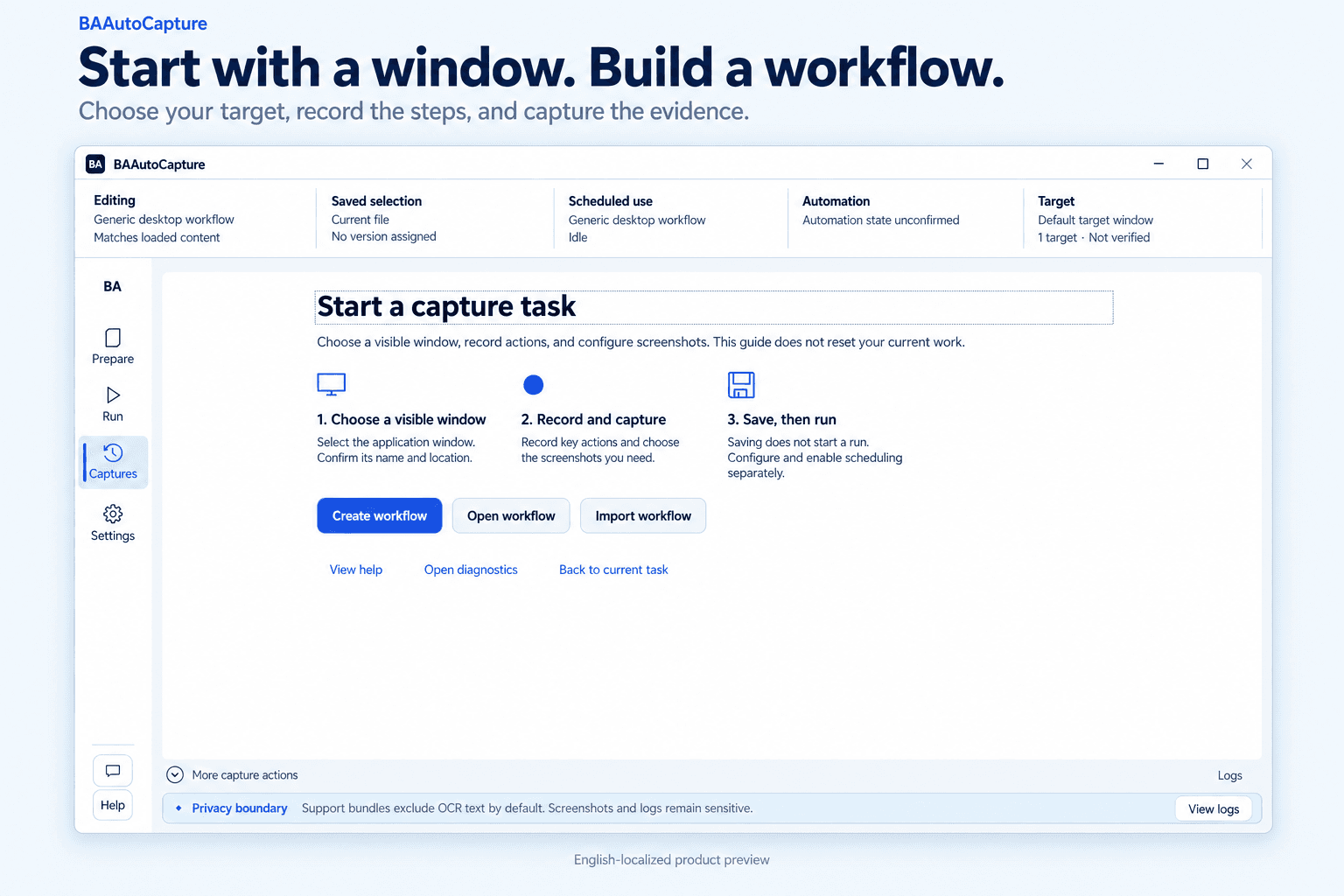1344x896 pixels.
Task: Maximize the BAAutoCapture window
Action: tap(1203, 164)
